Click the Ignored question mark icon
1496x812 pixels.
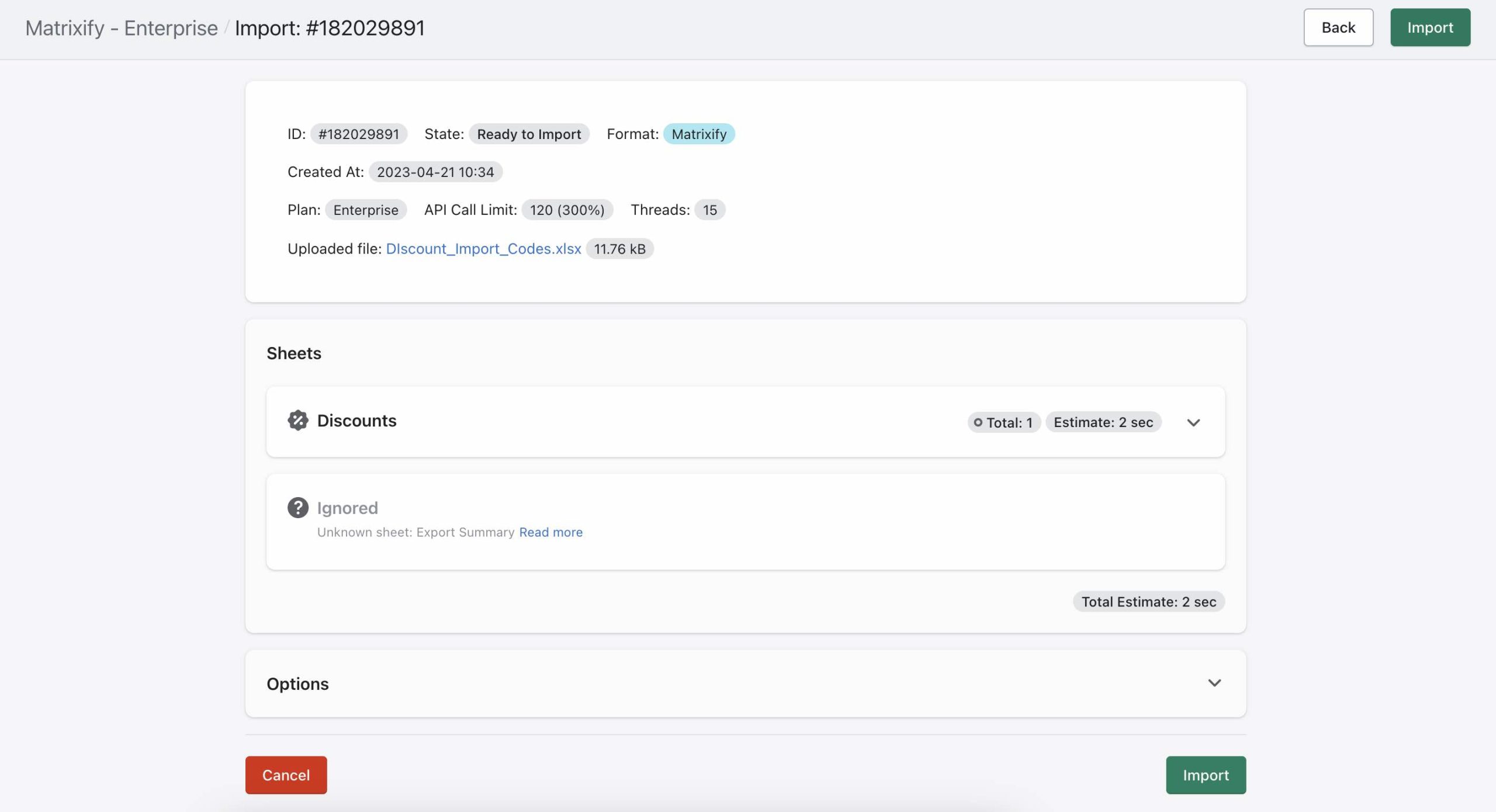pos(297,508)
